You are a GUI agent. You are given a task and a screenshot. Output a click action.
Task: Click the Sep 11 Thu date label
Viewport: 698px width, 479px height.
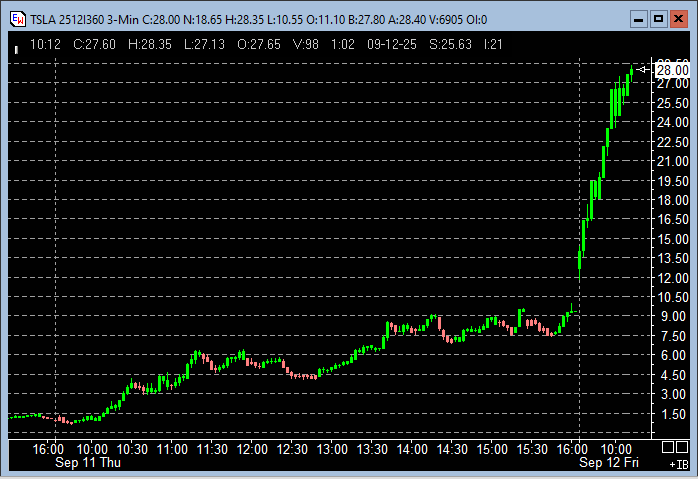coord(88,463)
